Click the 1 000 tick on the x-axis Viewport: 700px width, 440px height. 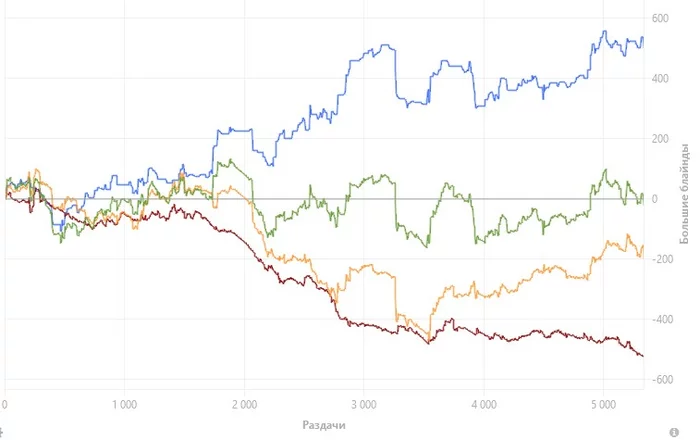(x=125, y=405)
